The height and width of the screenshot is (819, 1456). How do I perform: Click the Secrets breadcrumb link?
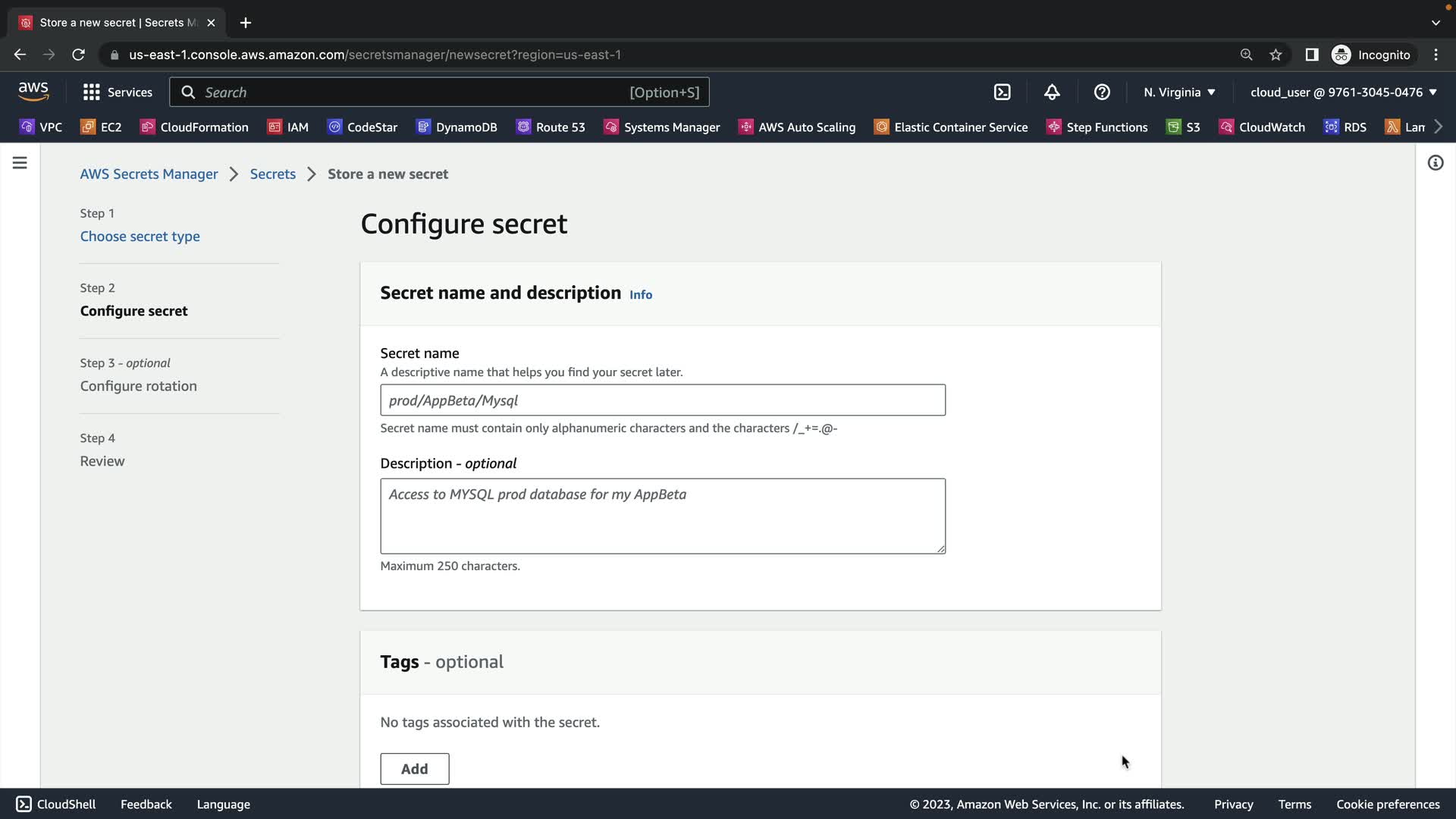point(273,174)
